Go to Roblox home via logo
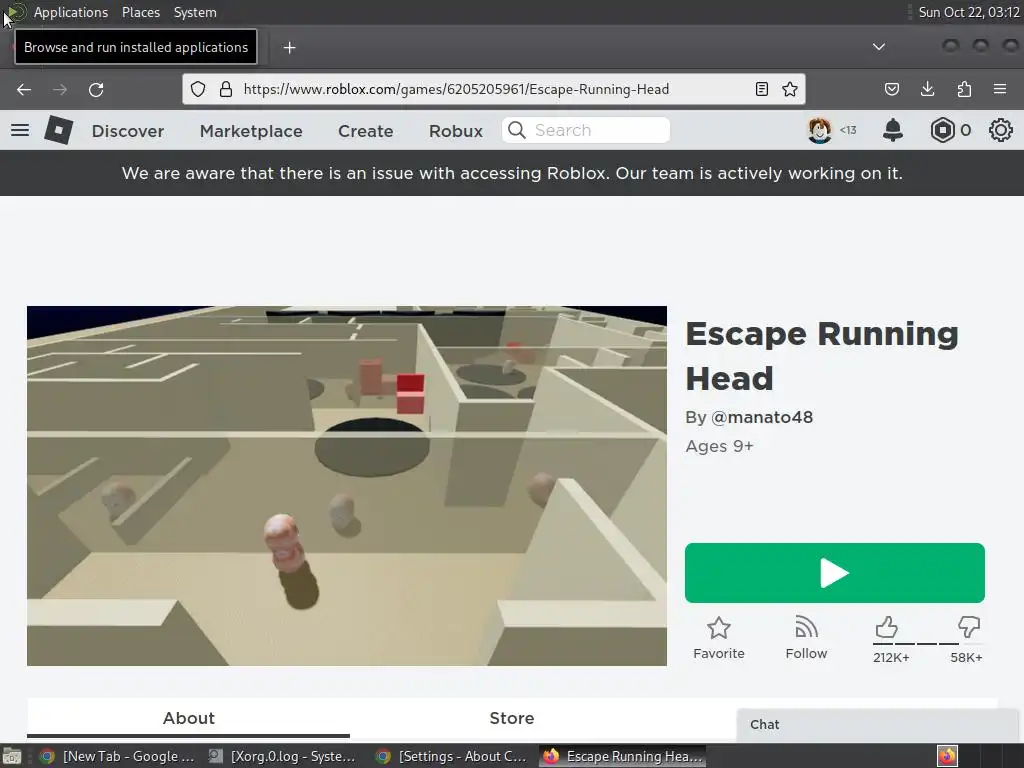1024x768 pixels. (59, 130)
